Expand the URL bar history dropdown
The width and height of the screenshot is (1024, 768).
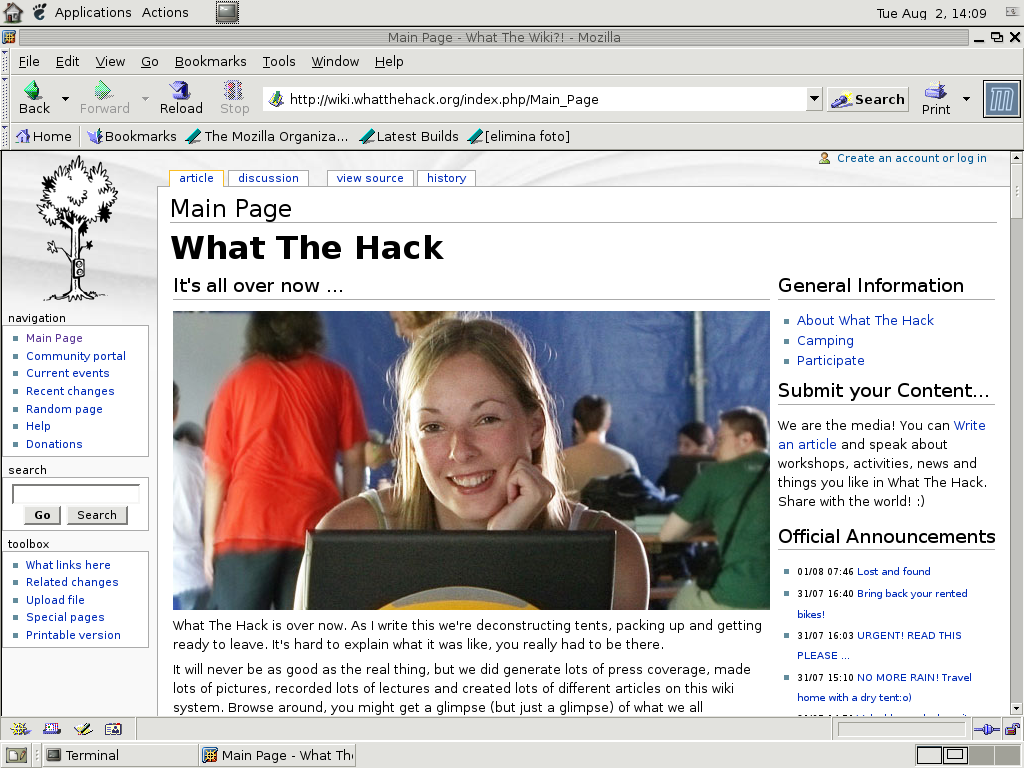[x=814, y=99]
